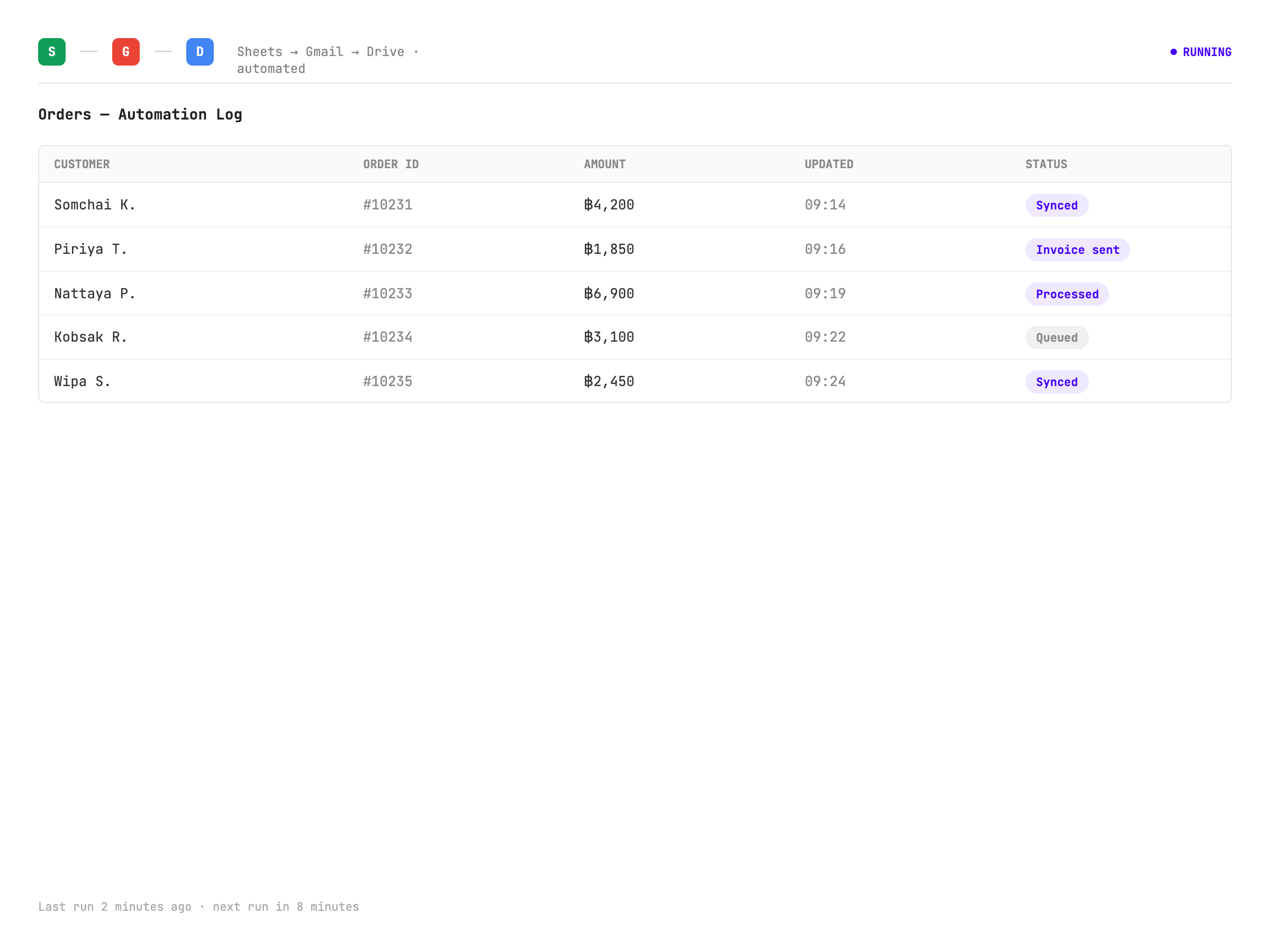The height and width of the screenshot is (952, 1270).
Task: Click the 09:22 updated time
Action: click(x=825, y=337)
